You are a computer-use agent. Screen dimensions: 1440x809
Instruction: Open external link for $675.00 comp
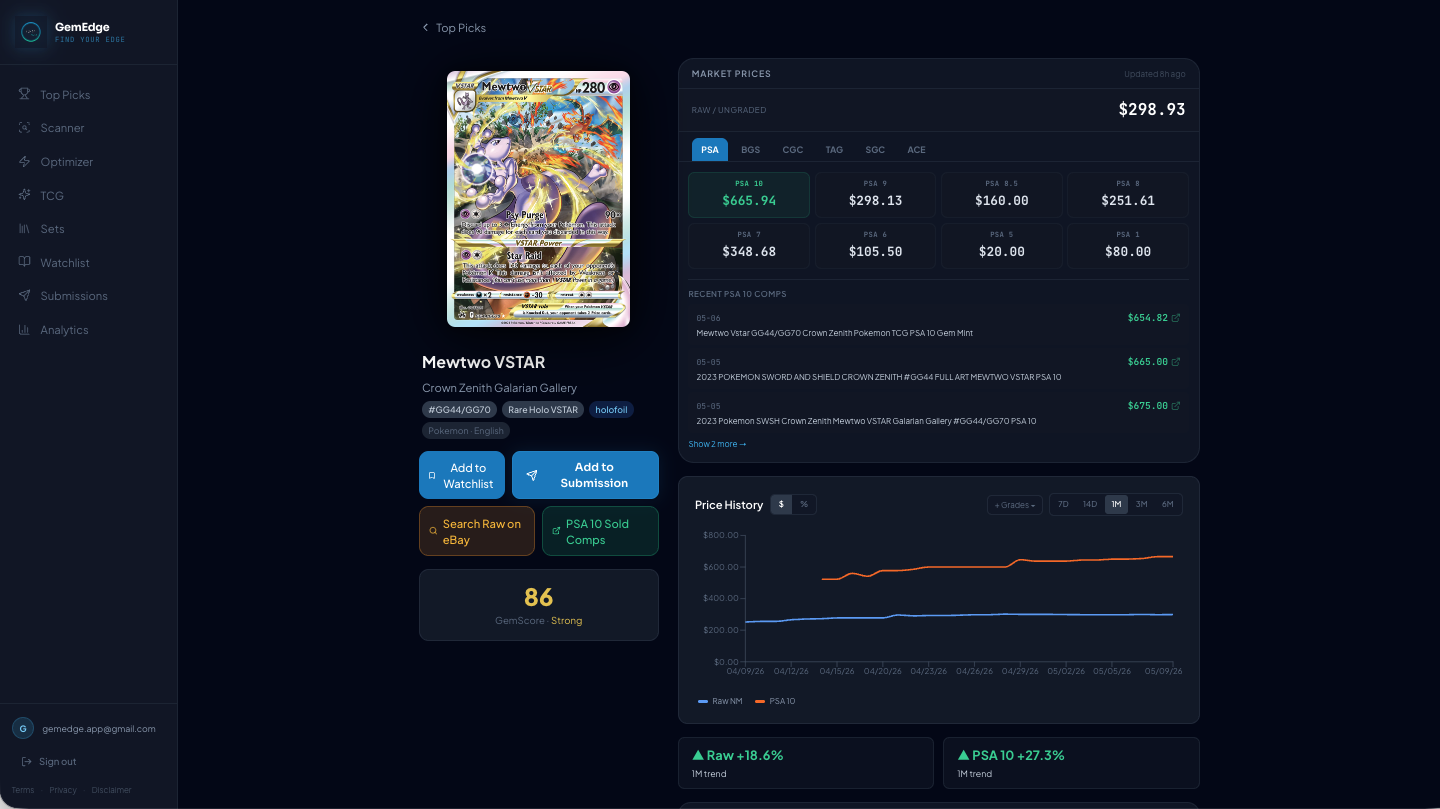tap(1175, 406)
